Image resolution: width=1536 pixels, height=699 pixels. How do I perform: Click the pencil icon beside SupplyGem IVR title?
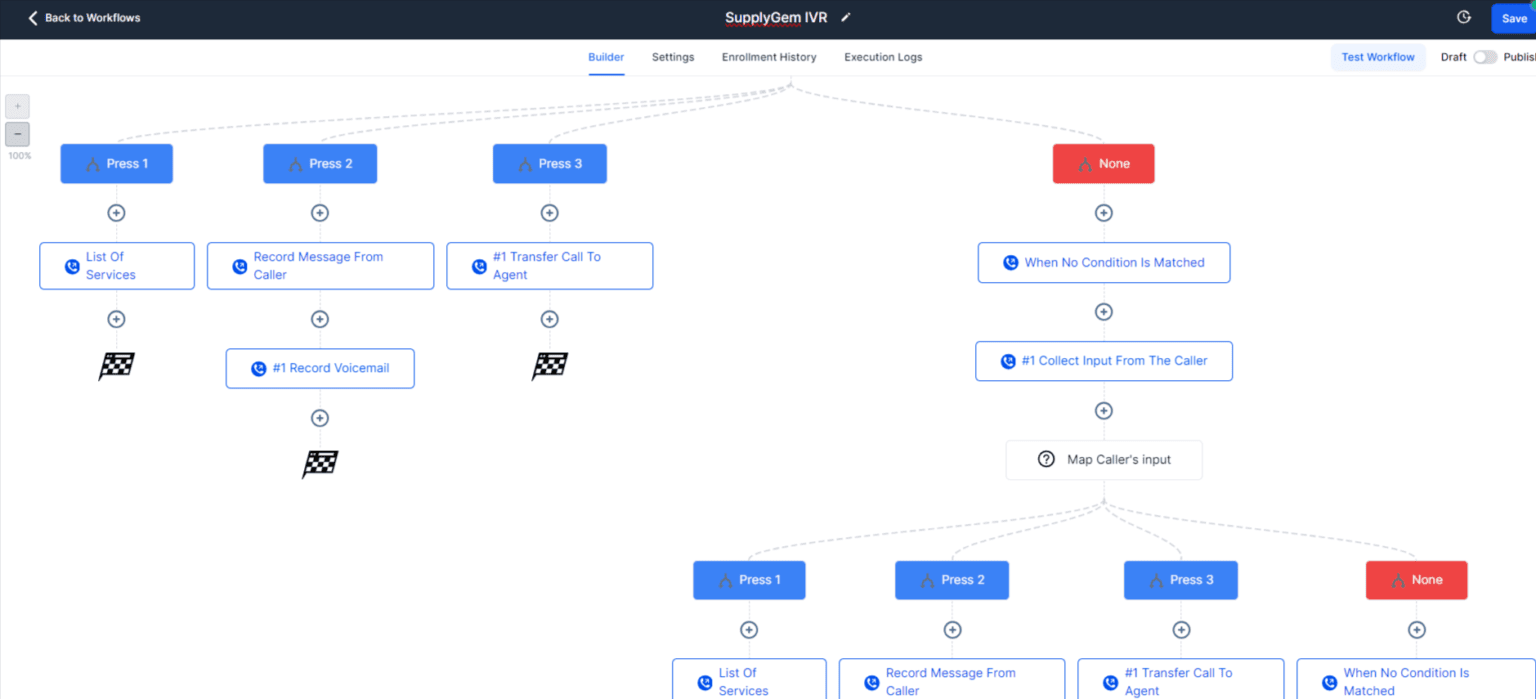tap(846, 18)
